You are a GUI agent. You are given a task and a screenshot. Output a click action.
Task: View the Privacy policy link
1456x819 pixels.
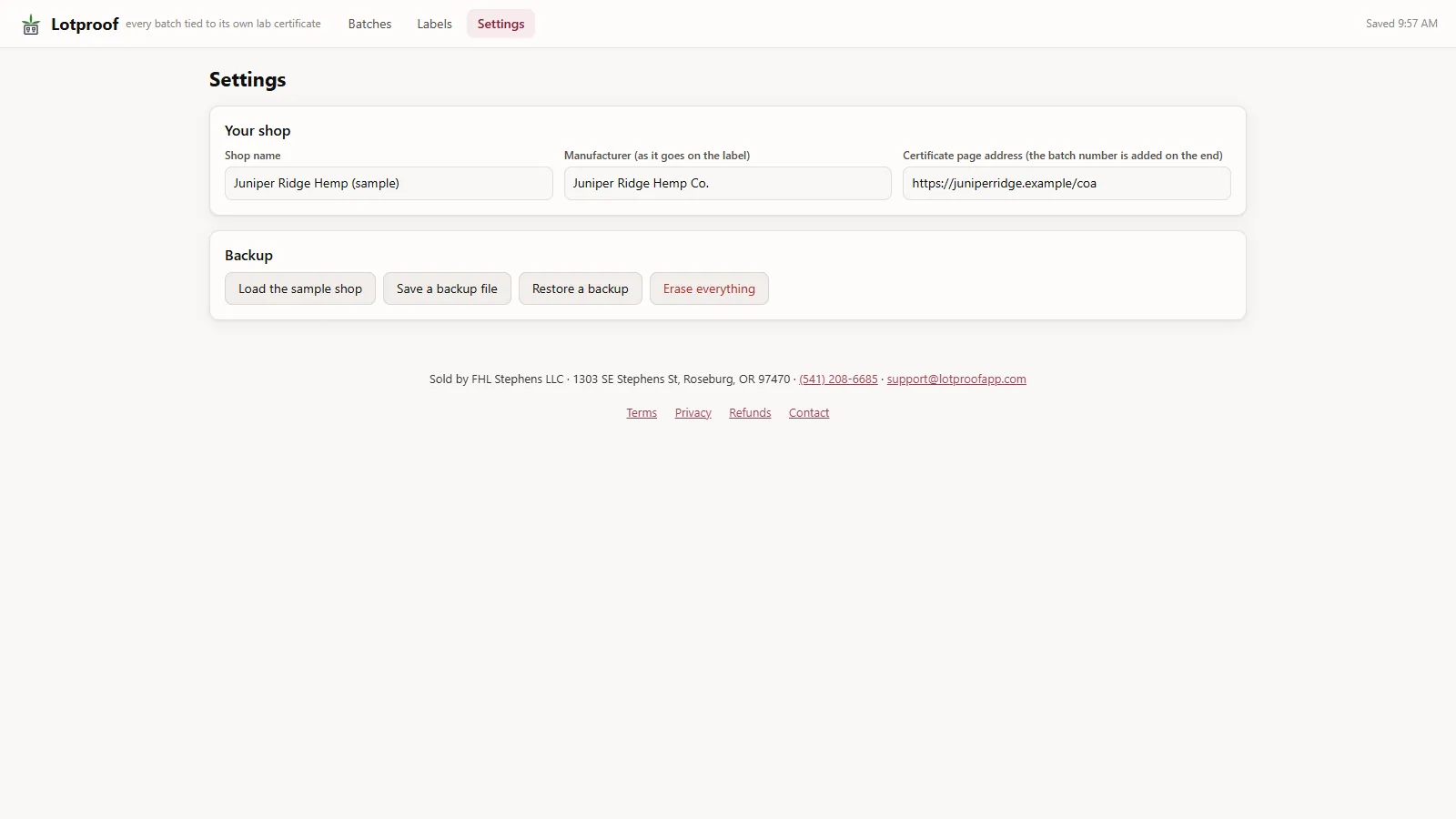tap(693, 413)
